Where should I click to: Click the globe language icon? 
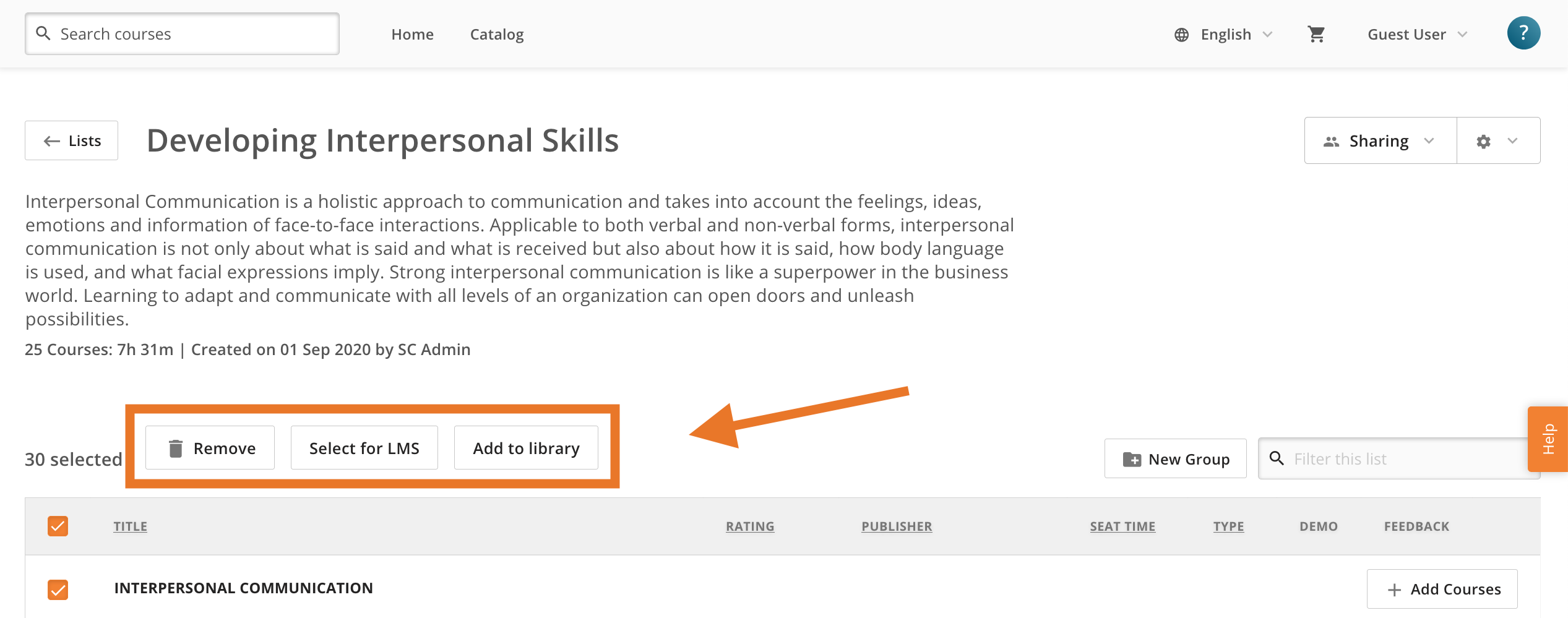click(1181, 35)
